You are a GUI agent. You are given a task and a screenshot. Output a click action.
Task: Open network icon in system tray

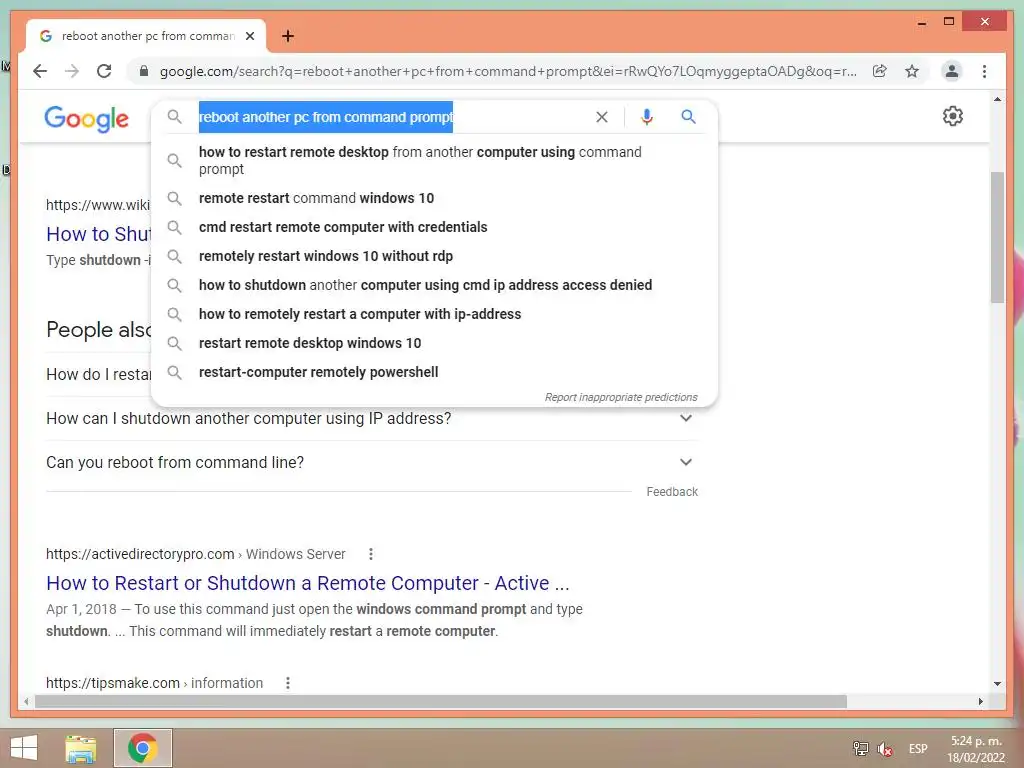click(860, 748)
